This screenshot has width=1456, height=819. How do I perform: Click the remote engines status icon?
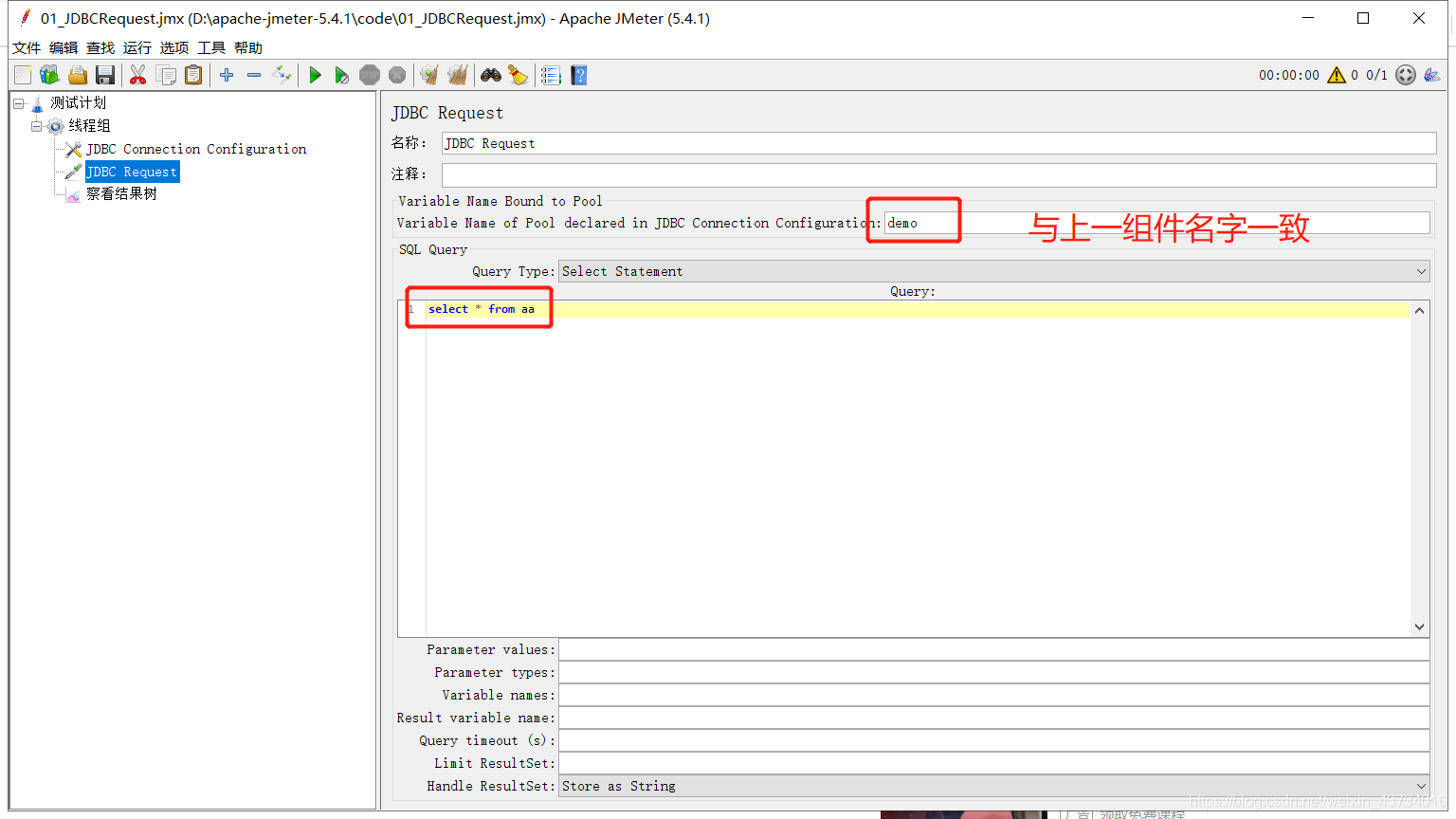click(x=1406, y=75)
